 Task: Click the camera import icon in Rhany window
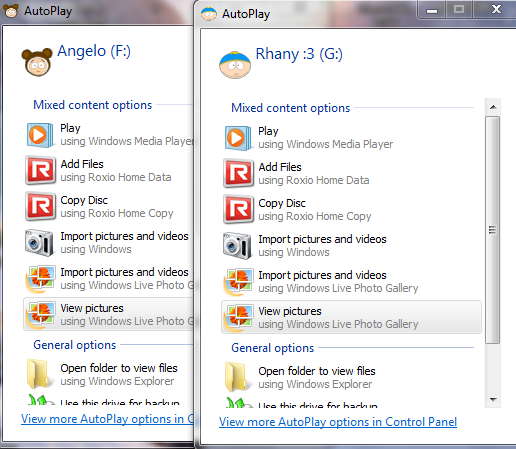[x=237, y=246]
